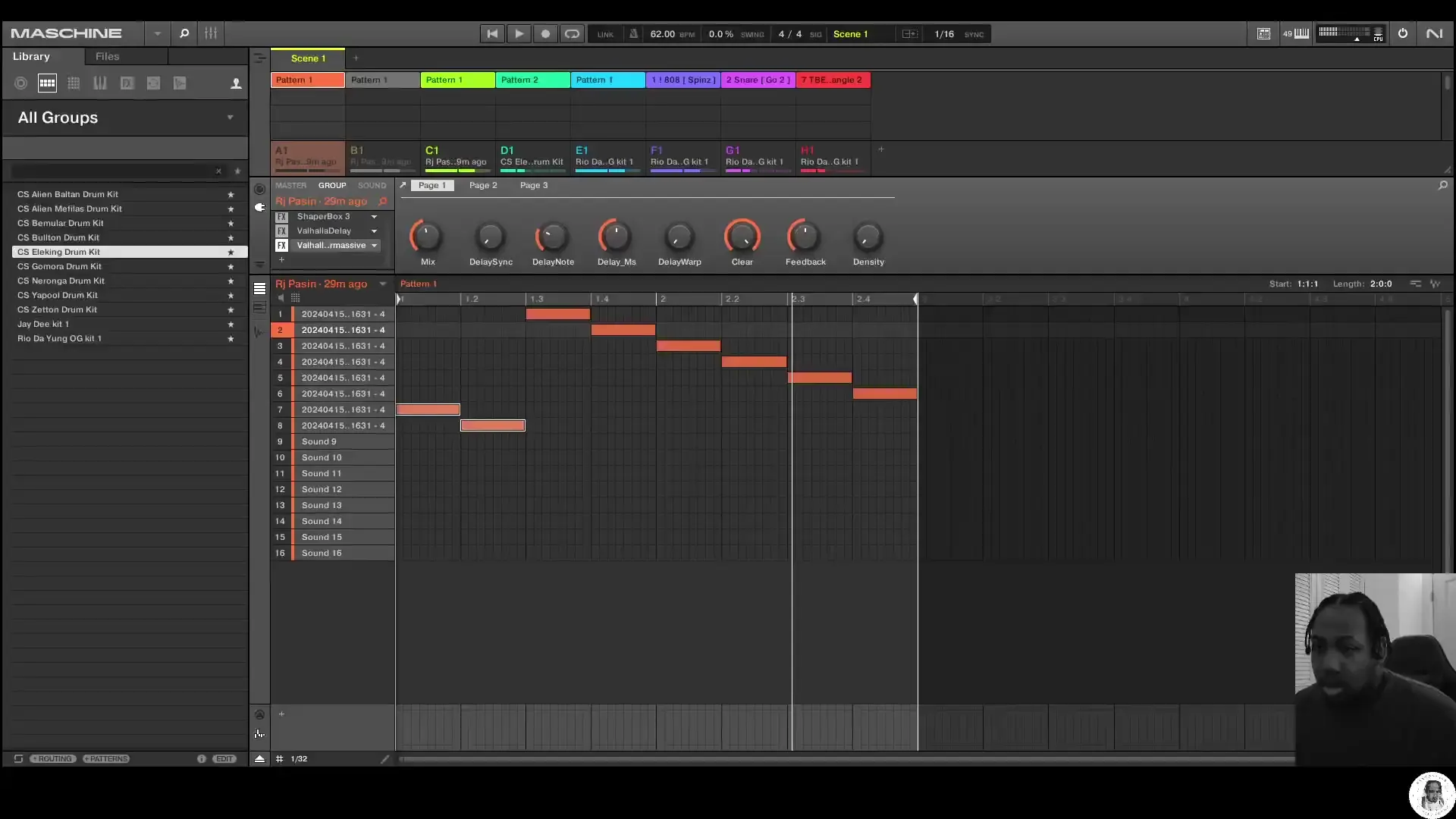The height and width of the screenshot is (819, 1456).
Task: Expand the ValhallaDelay plugin dropdown
Action: 374,231
